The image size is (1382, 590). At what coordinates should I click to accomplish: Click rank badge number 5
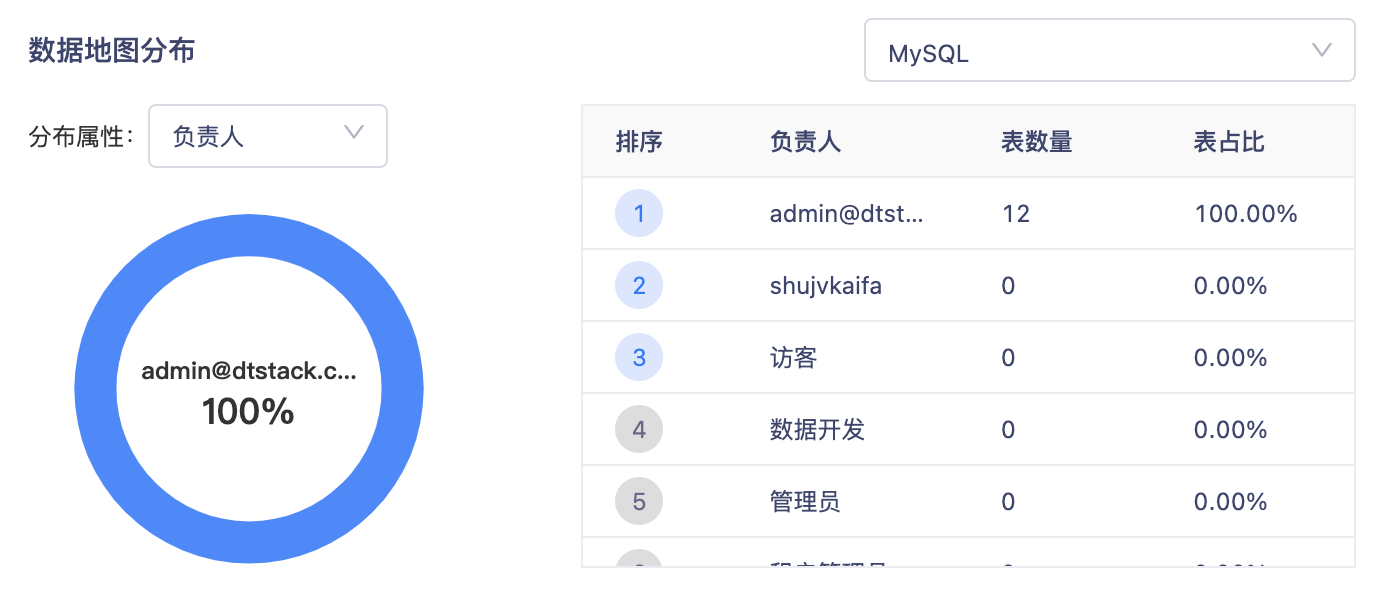(x=639, y=502)
